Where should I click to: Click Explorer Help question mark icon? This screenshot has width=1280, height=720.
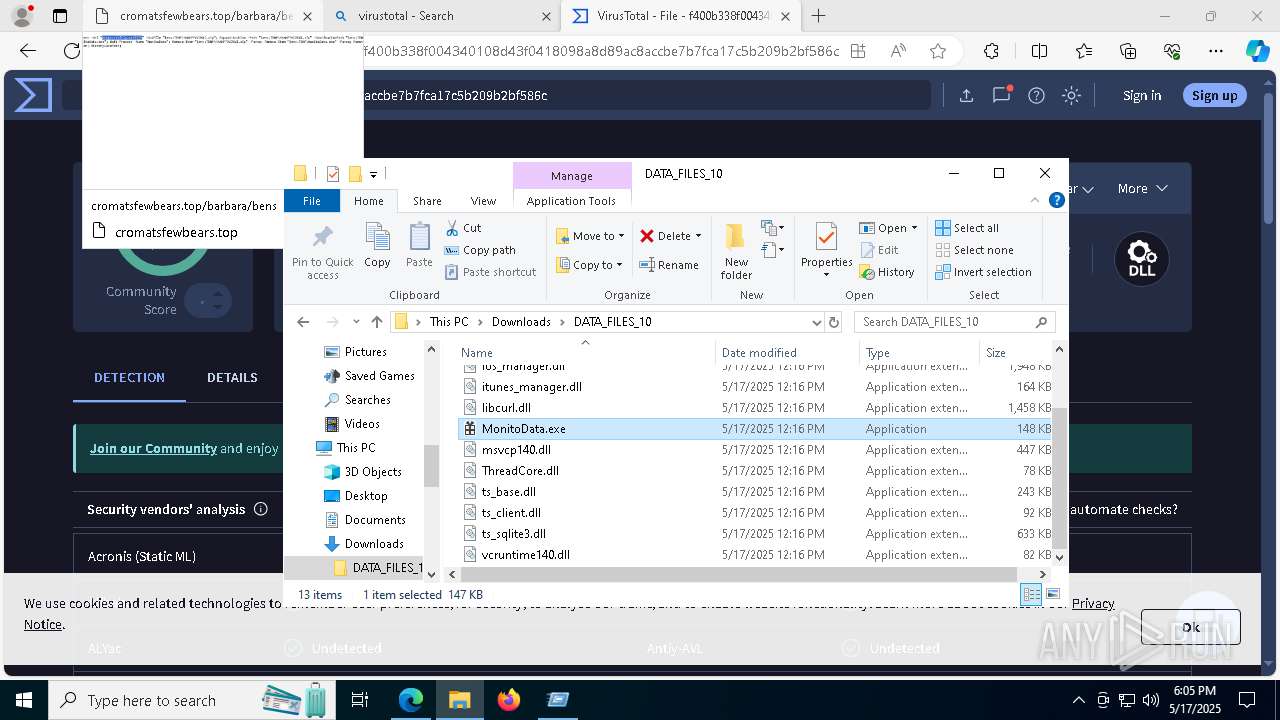pos(1056,200)
